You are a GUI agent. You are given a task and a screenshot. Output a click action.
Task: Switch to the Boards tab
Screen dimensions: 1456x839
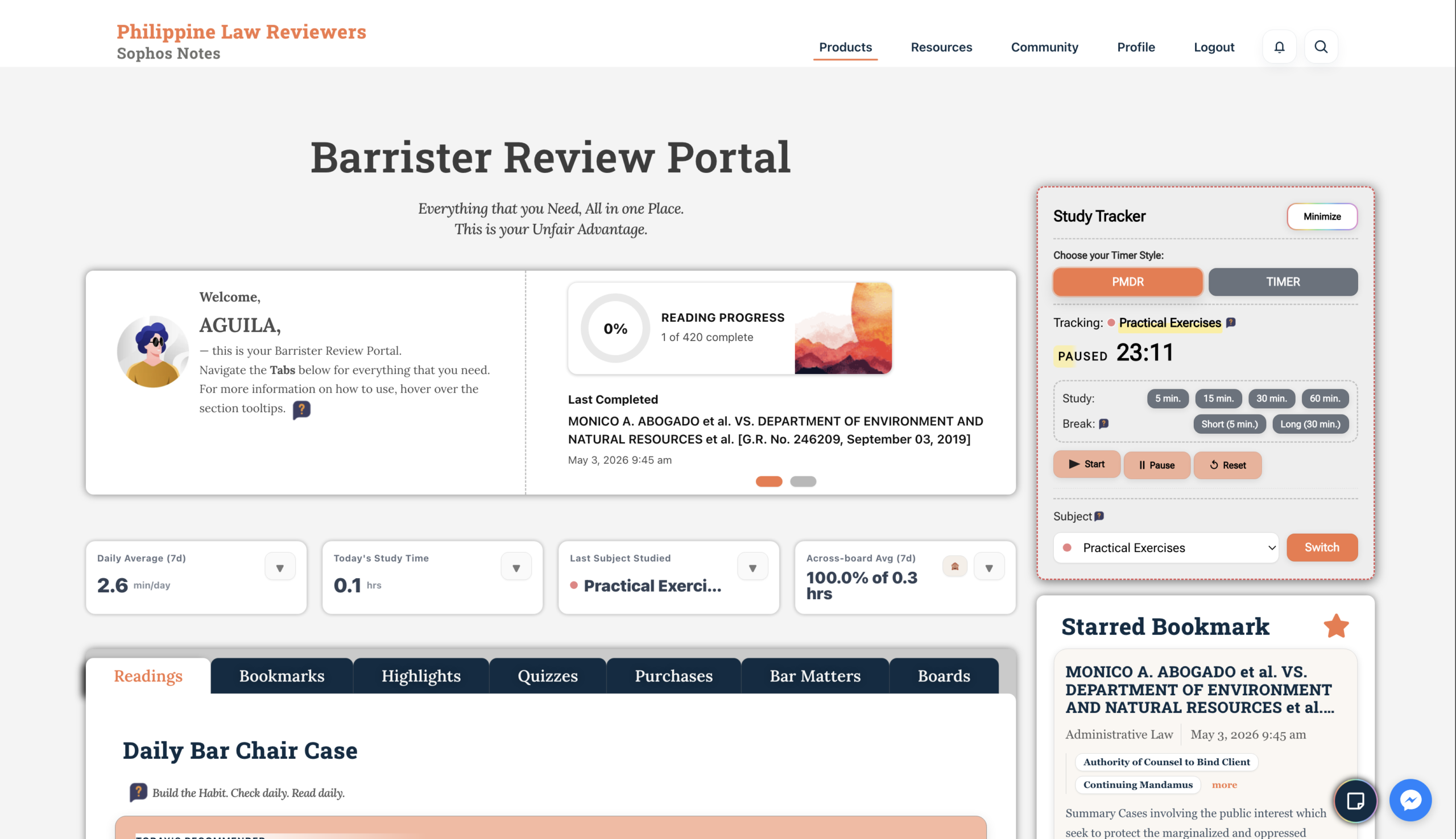point(944,675)
